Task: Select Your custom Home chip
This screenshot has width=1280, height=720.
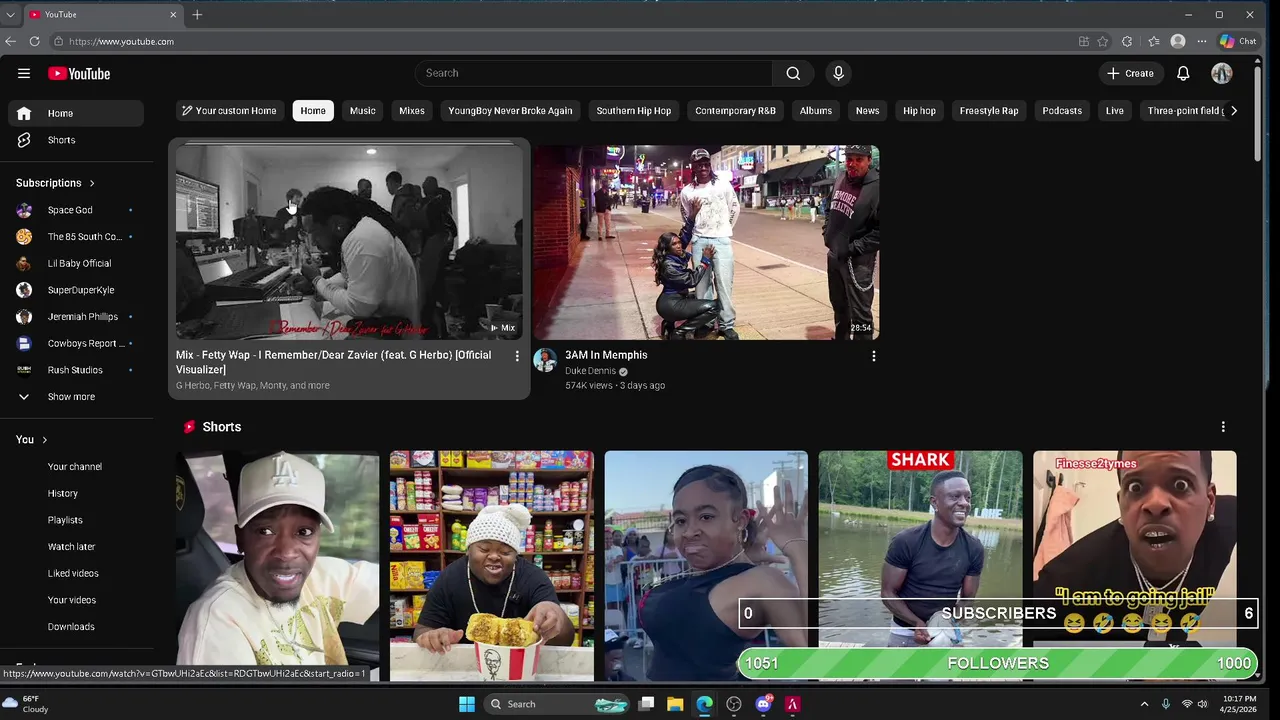Action: coord(228,111)
